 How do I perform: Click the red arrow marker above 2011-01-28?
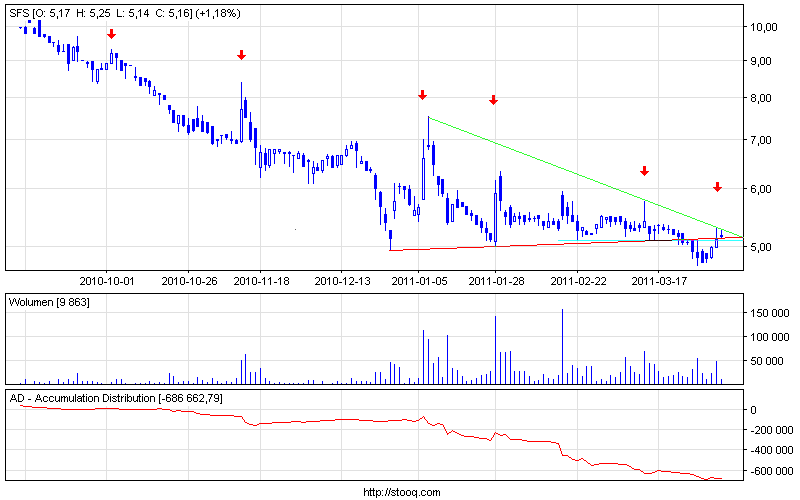(493, 100)
